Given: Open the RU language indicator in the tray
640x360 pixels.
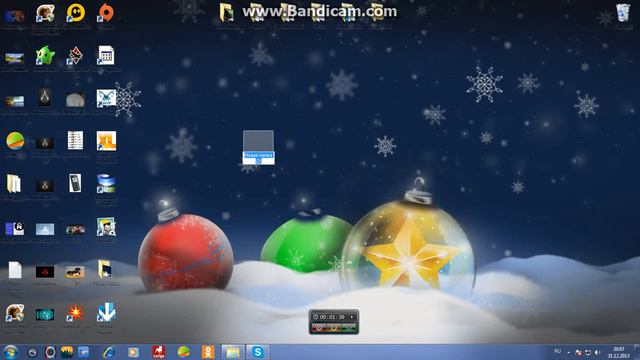Looking at the screenshot, I should pyautogui.click(x=557, y=351).
